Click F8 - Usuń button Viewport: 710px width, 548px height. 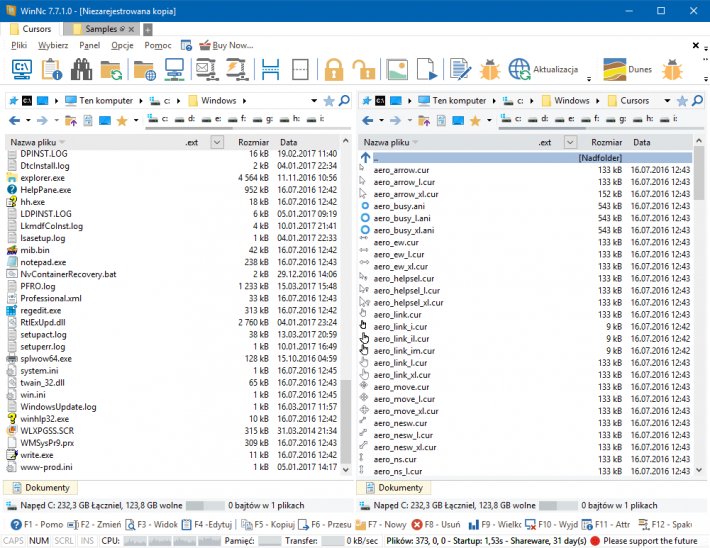coord(436,524)
